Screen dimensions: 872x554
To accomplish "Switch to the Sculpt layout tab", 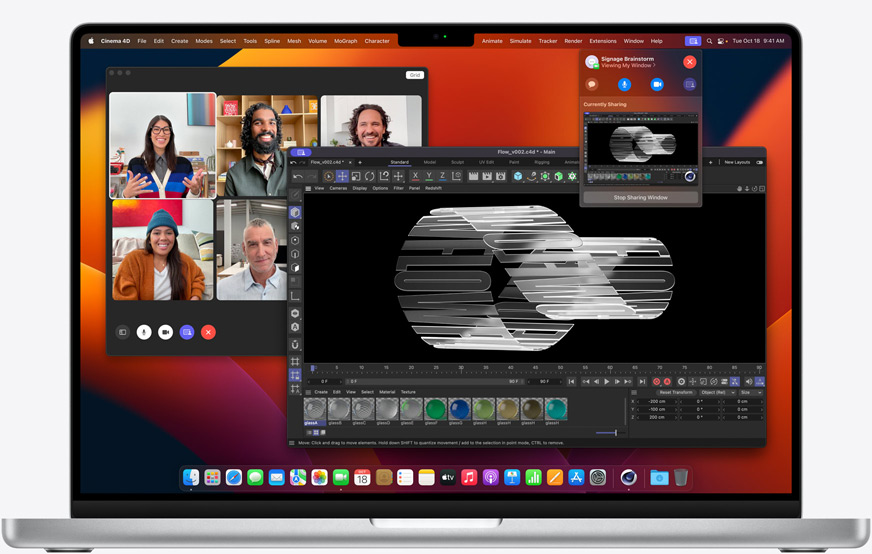I will pos(458,162).
